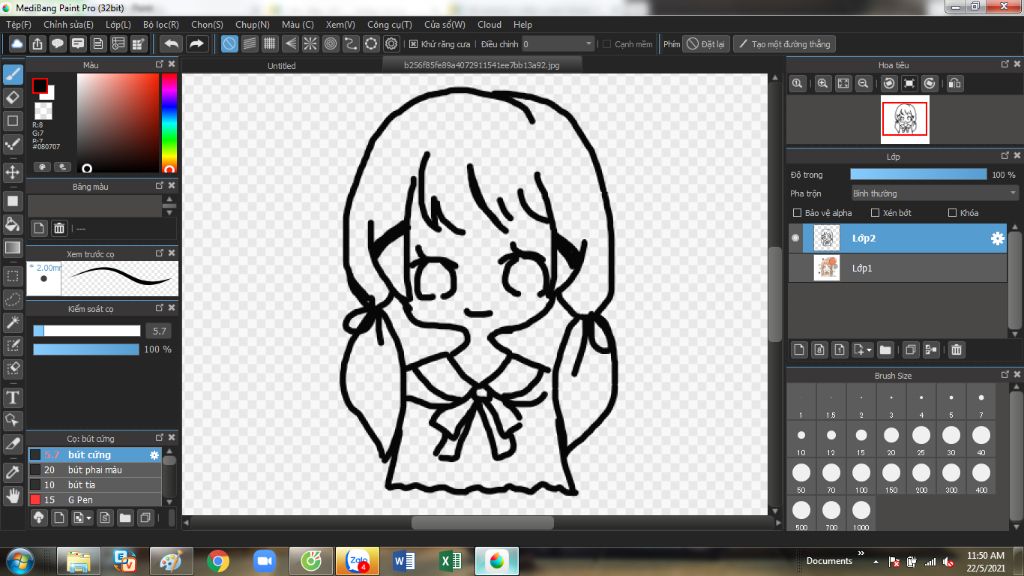Image resolution: width=1024 pixels, height=576 pixels.
Task: Select the Text tool
Action: pyautogui.click(x=12, y=398)
